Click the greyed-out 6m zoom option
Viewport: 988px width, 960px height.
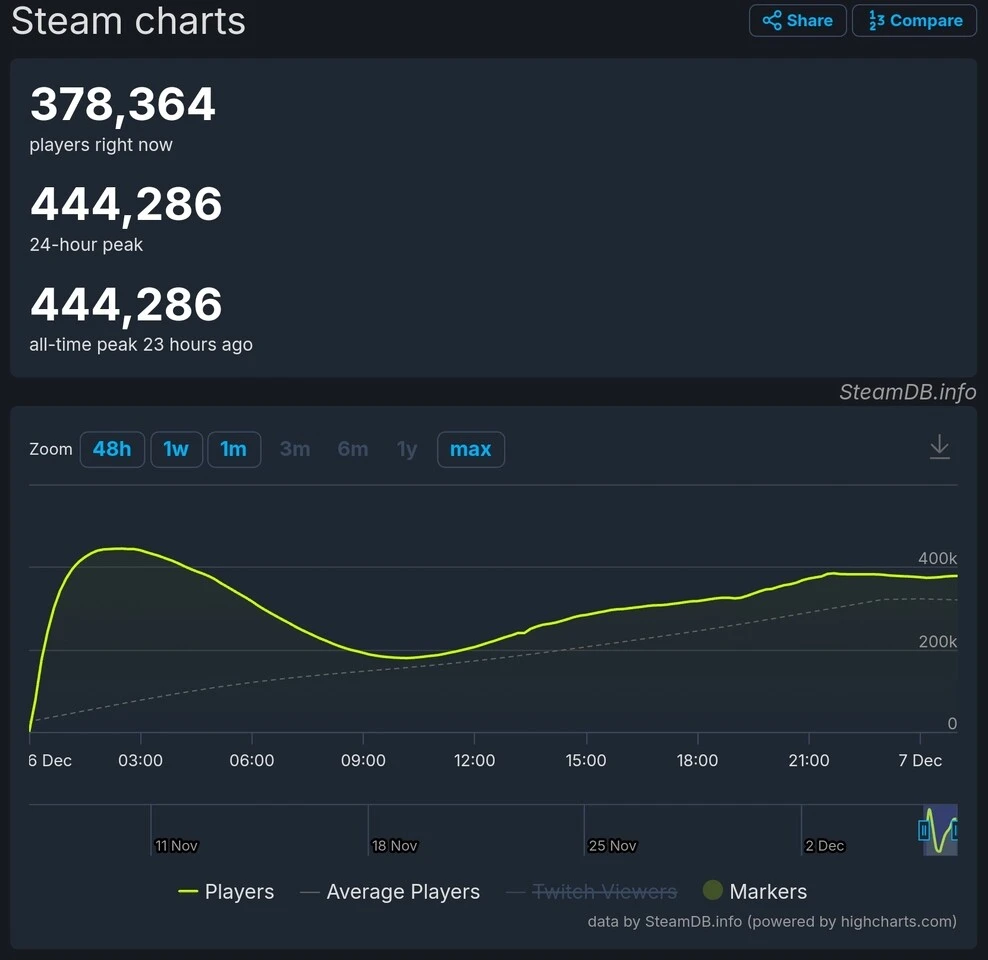pos(352,450)
